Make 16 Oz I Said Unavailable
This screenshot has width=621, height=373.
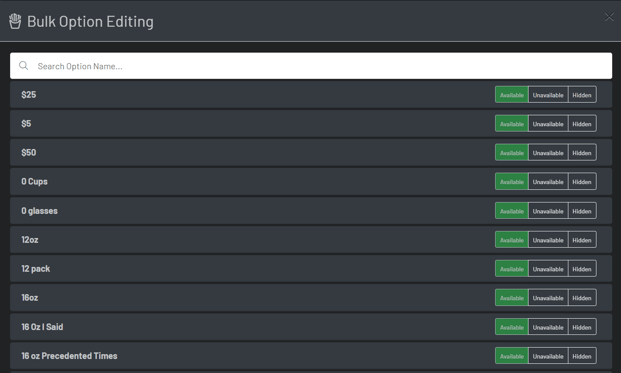548,327
